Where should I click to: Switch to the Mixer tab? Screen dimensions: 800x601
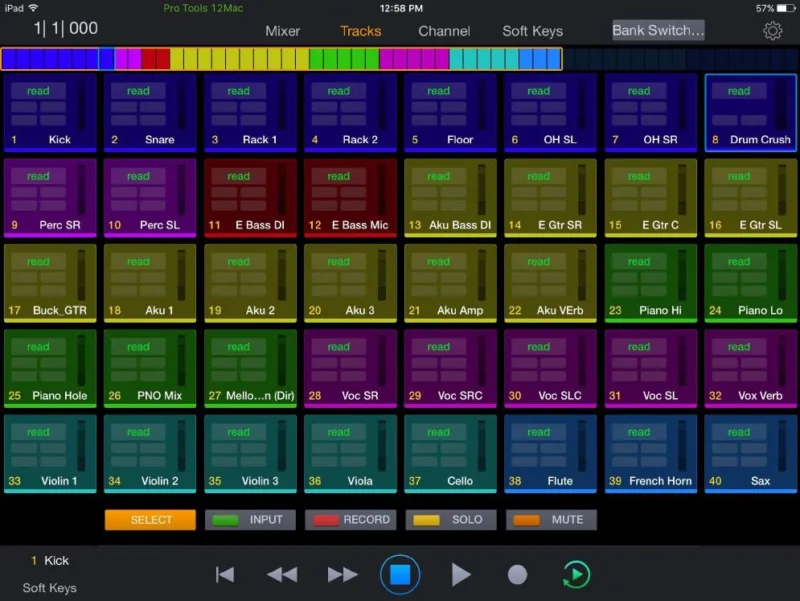(282, 31)
